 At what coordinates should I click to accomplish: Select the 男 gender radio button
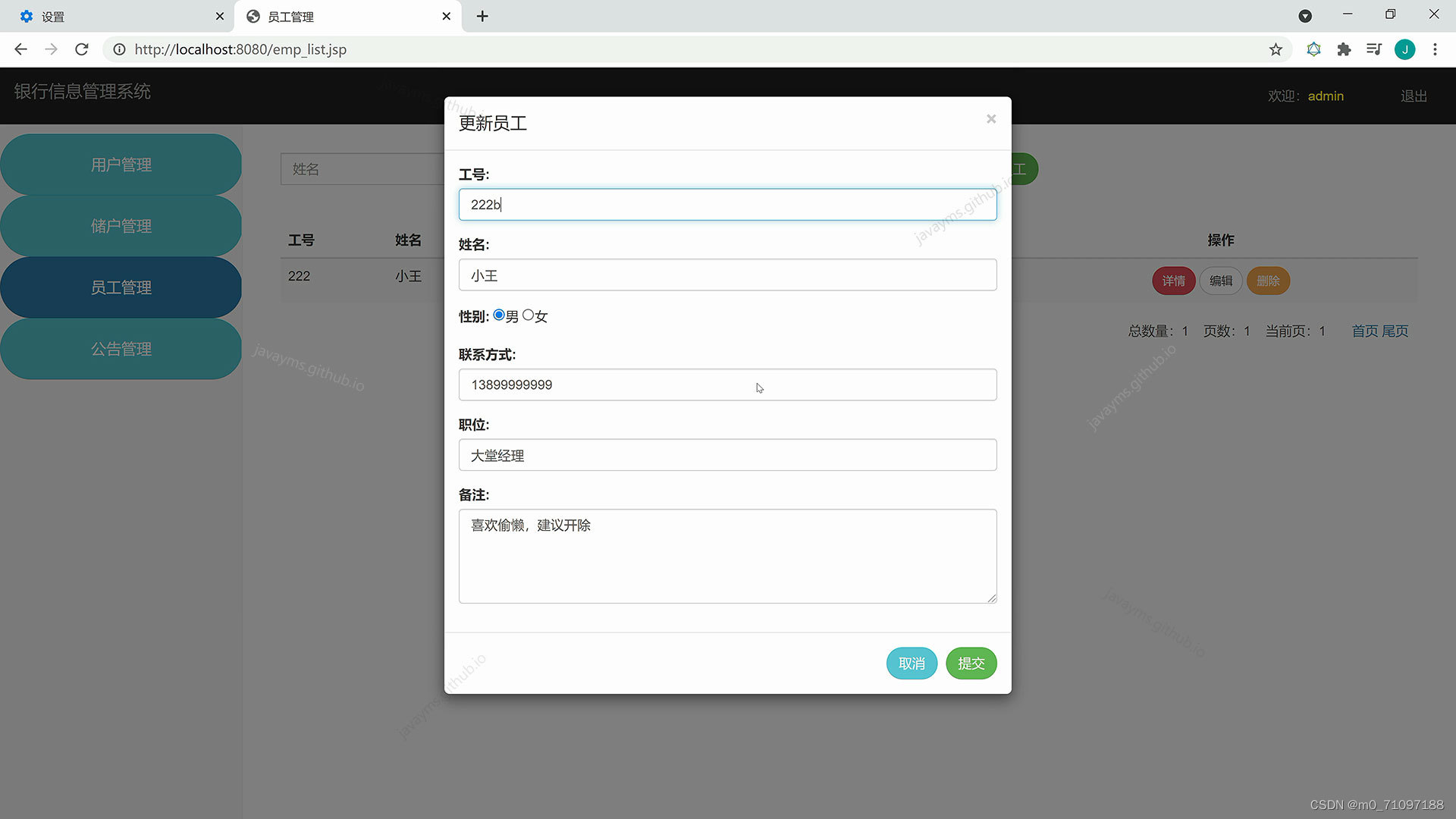[499, 315]
